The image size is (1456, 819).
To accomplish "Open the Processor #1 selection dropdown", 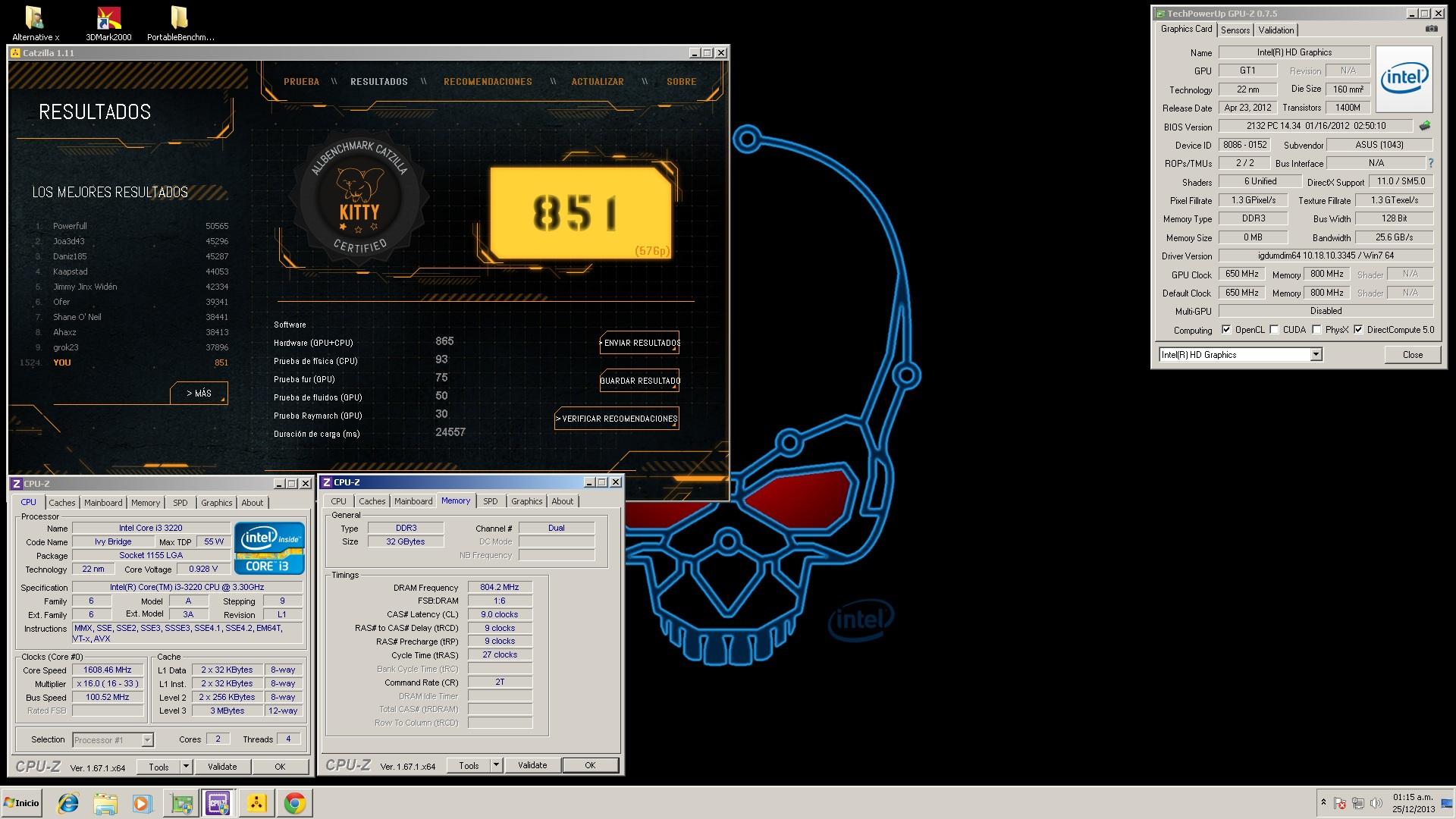I will [147, 739].
